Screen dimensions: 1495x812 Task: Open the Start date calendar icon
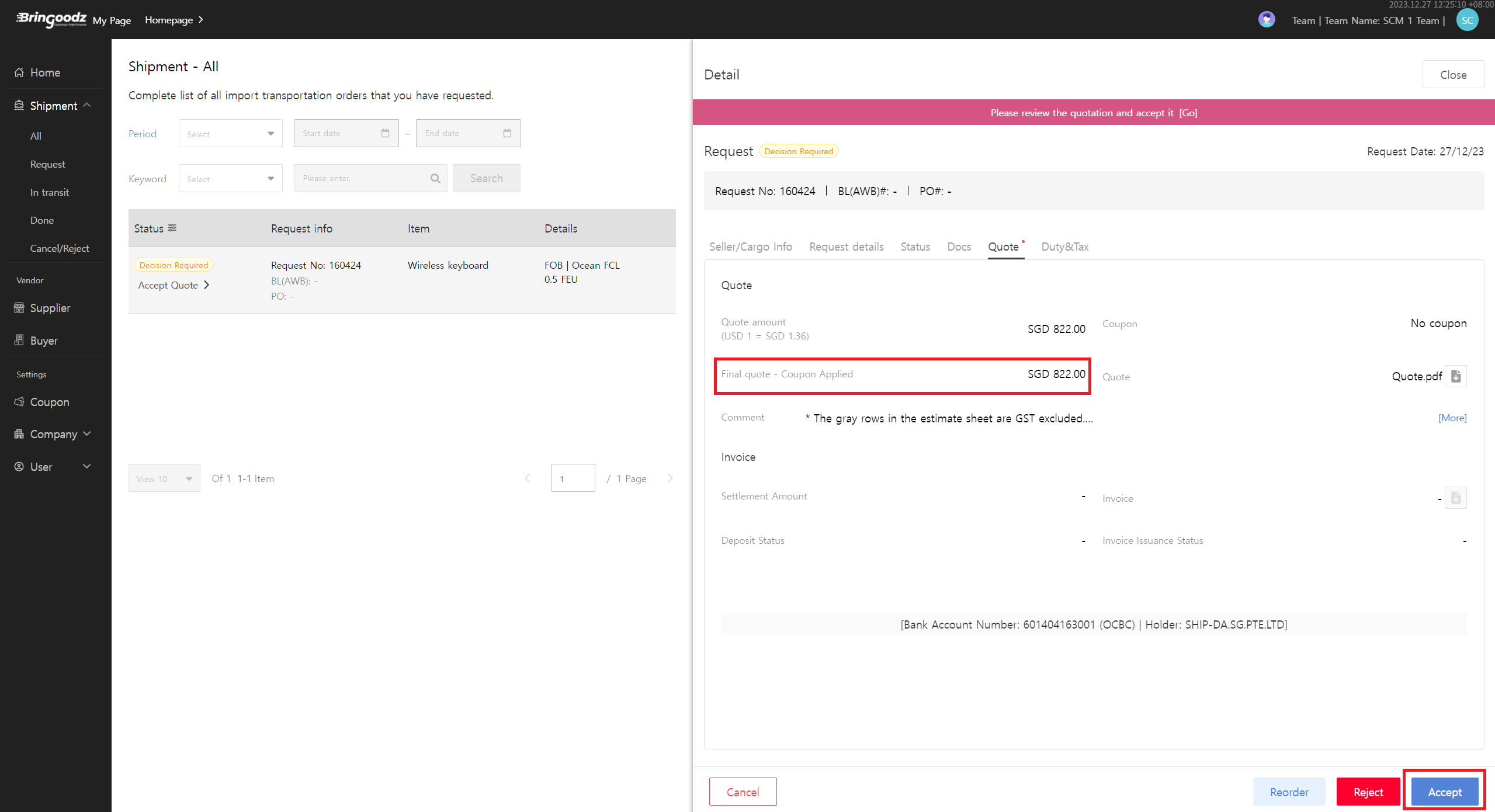click(x=385, y=133)
